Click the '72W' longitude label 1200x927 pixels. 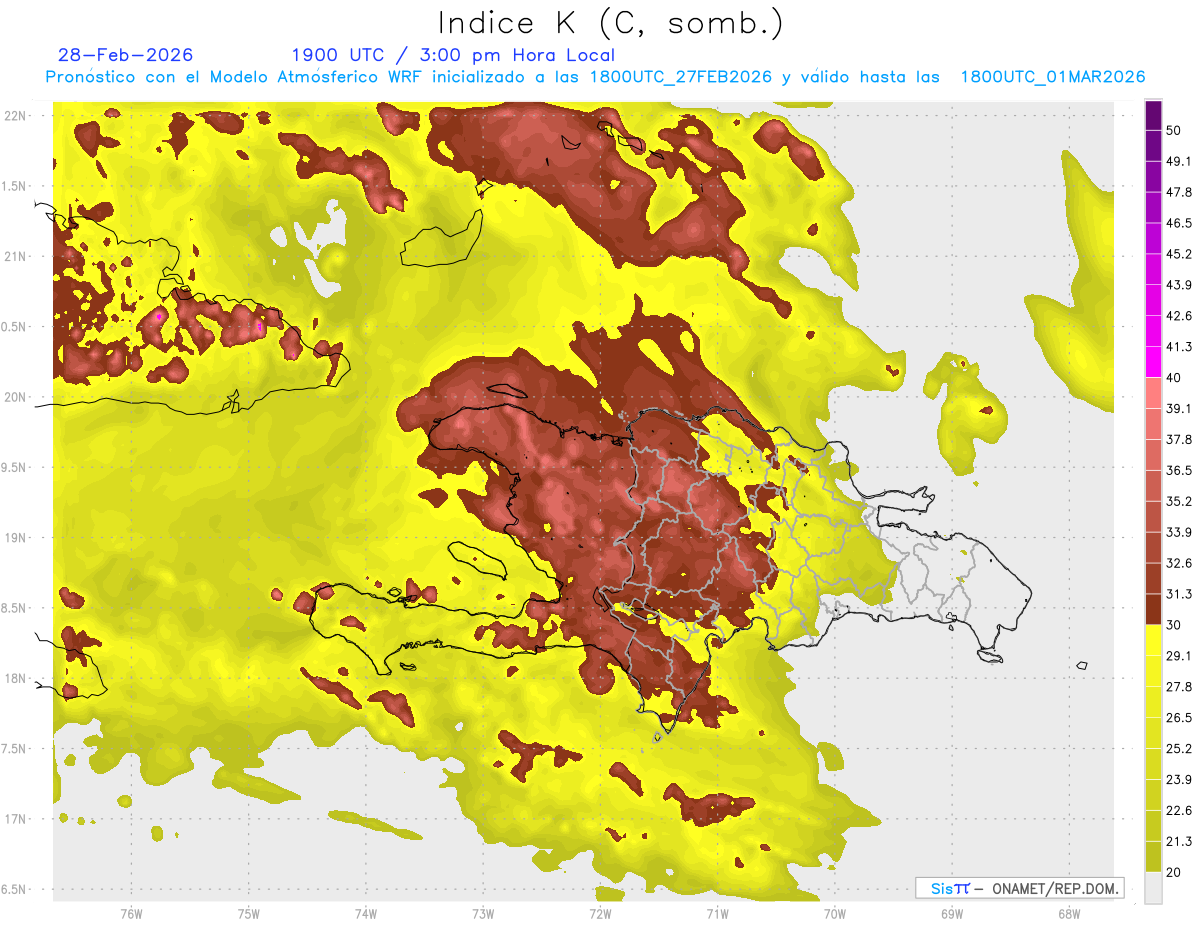pyautogui.click(x=600, y=913)
